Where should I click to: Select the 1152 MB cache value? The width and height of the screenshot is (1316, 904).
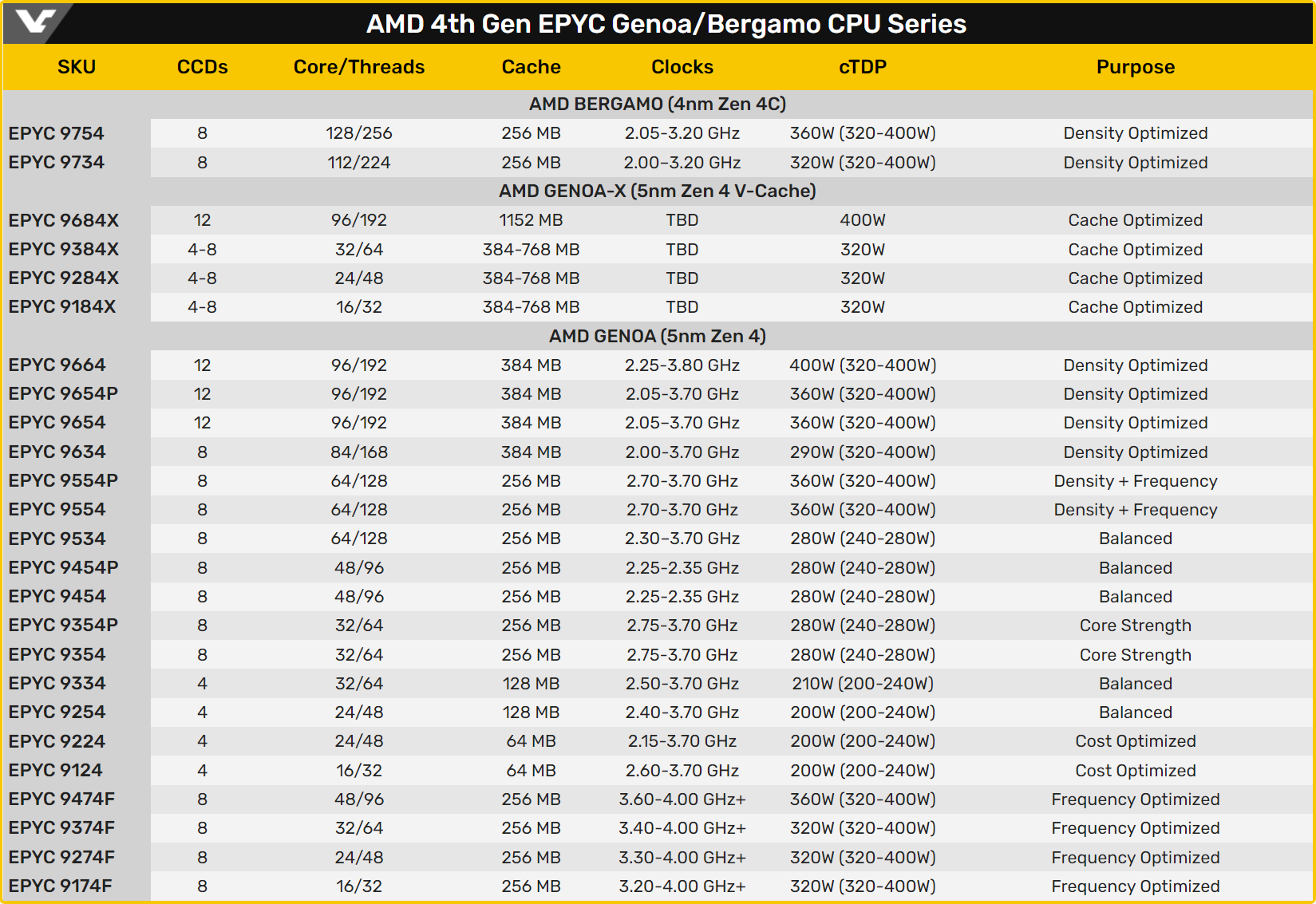coord(532,220)
